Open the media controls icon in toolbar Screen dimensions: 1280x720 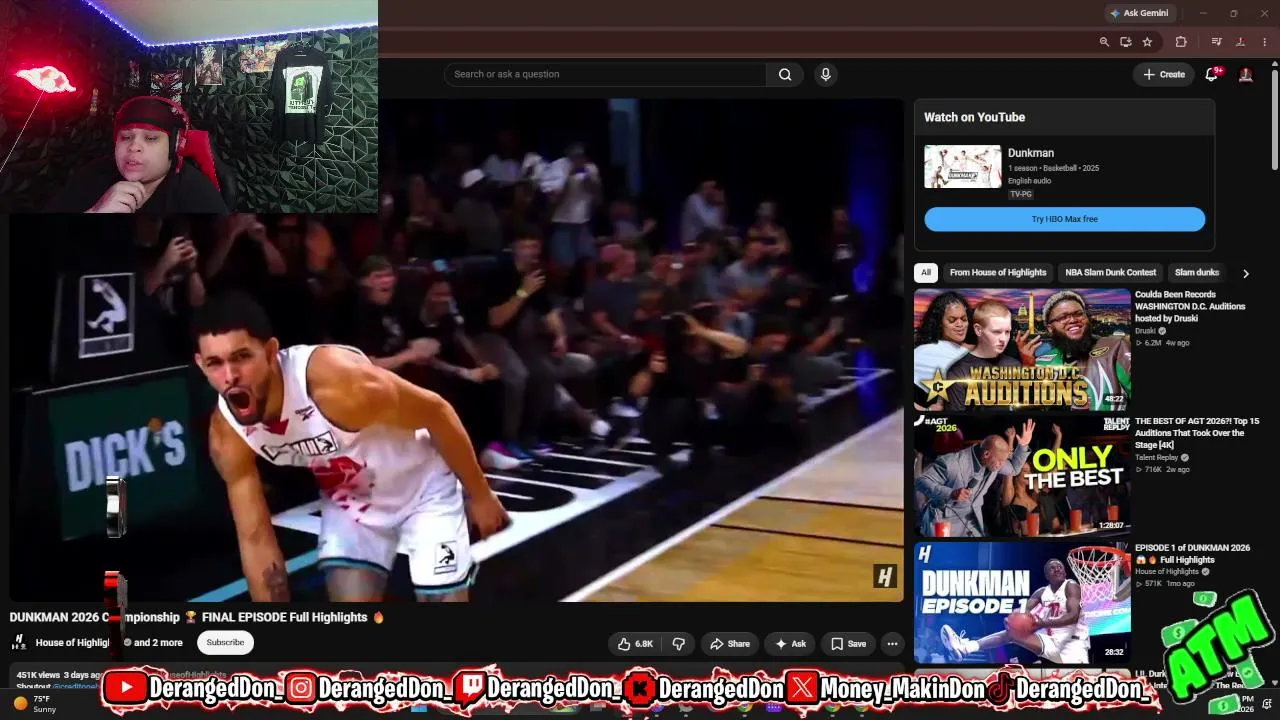point(1216,42)
